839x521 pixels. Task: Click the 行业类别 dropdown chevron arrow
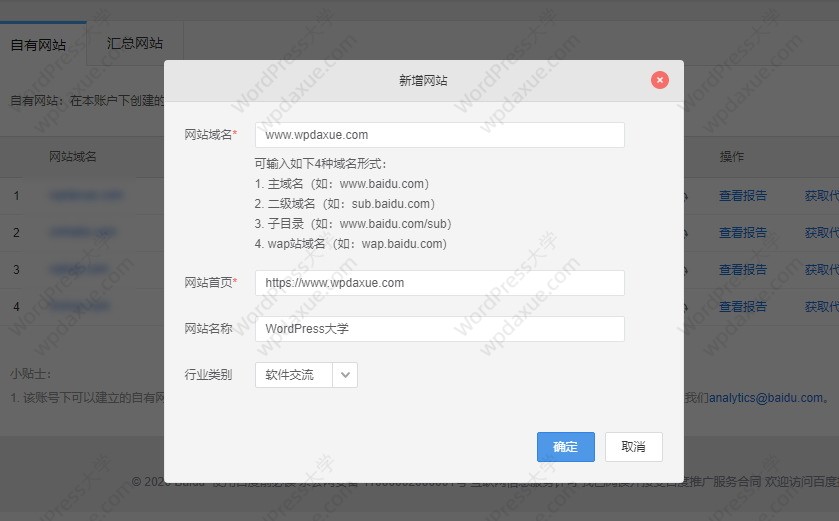345,375
